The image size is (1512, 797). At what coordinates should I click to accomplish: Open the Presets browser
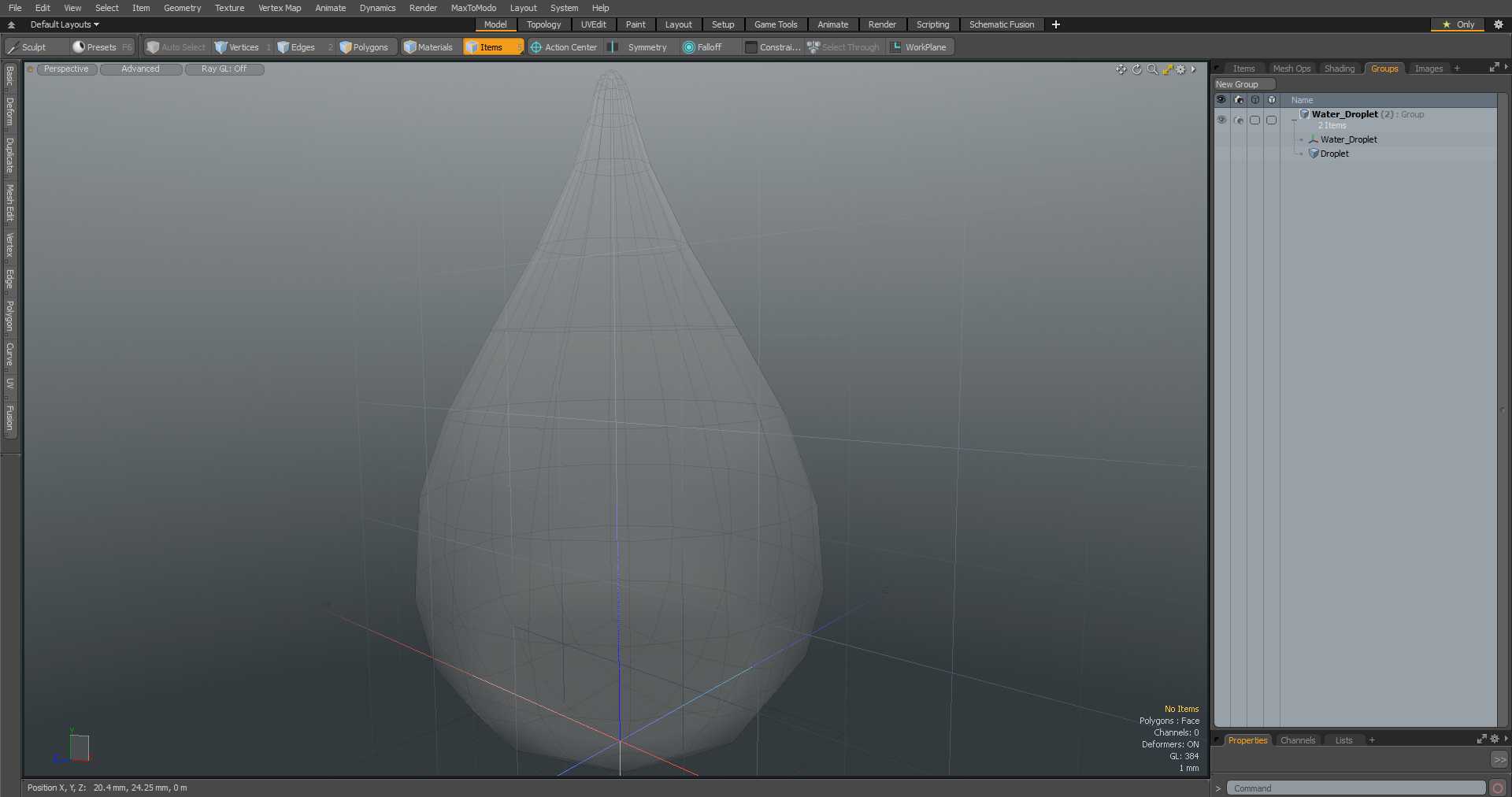(102, 47)
